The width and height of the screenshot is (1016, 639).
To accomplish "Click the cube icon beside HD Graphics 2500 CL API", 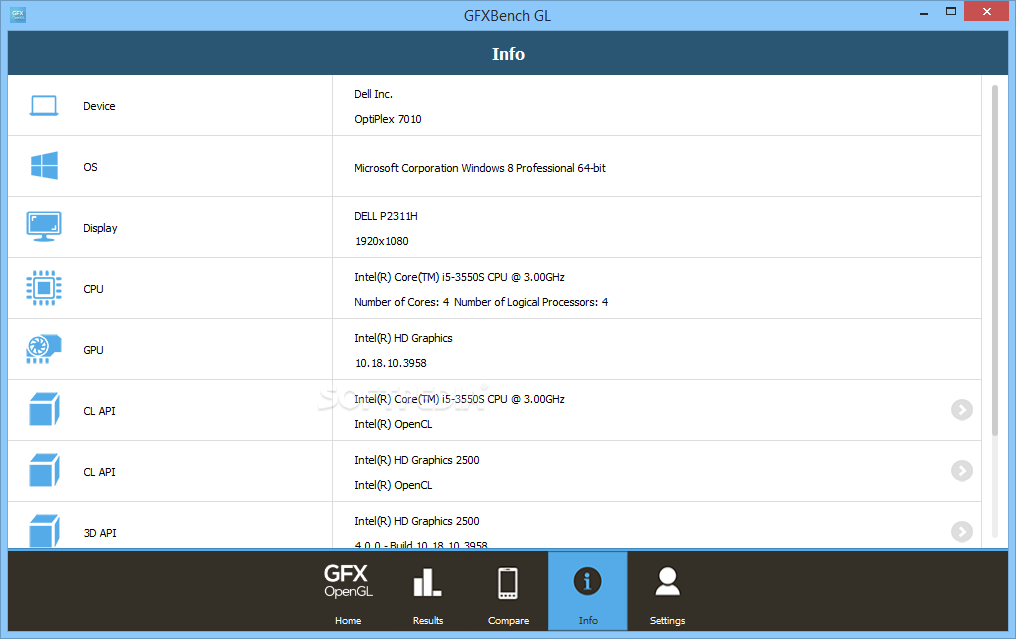I will click(44, 471).
